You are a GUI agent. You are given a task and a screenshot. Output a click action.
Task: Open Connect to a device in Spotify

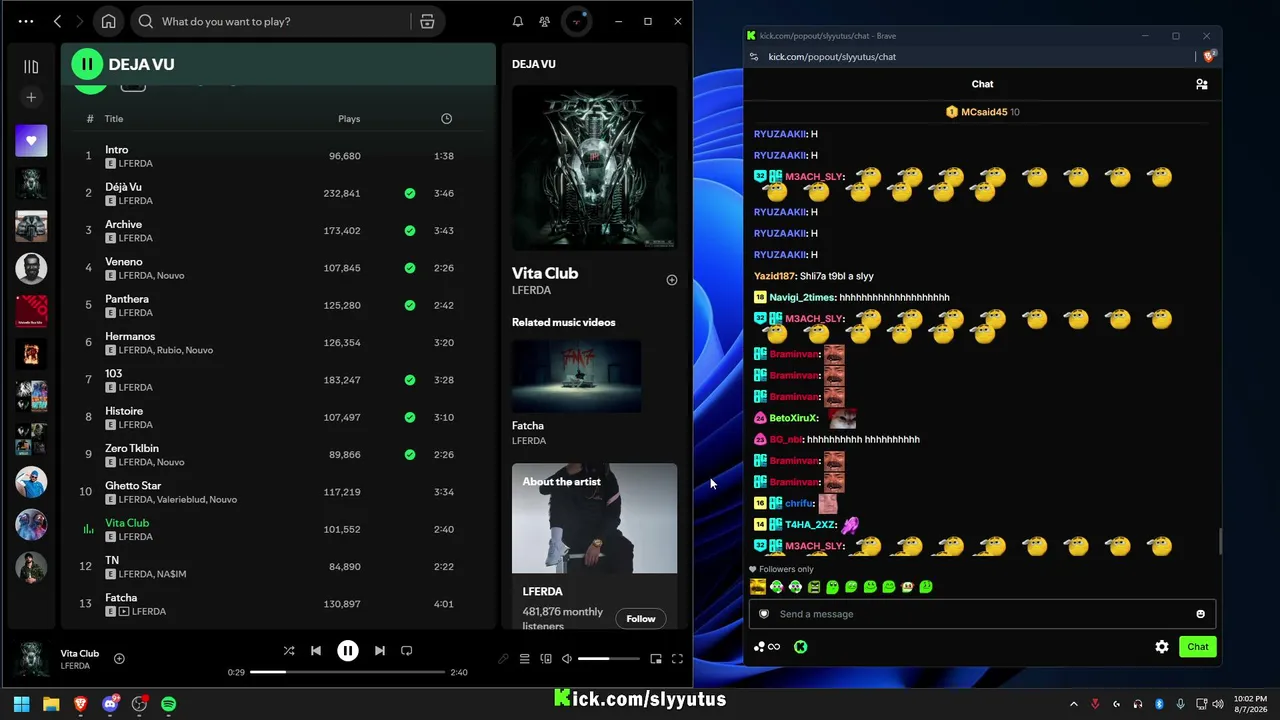coord(546,659)
